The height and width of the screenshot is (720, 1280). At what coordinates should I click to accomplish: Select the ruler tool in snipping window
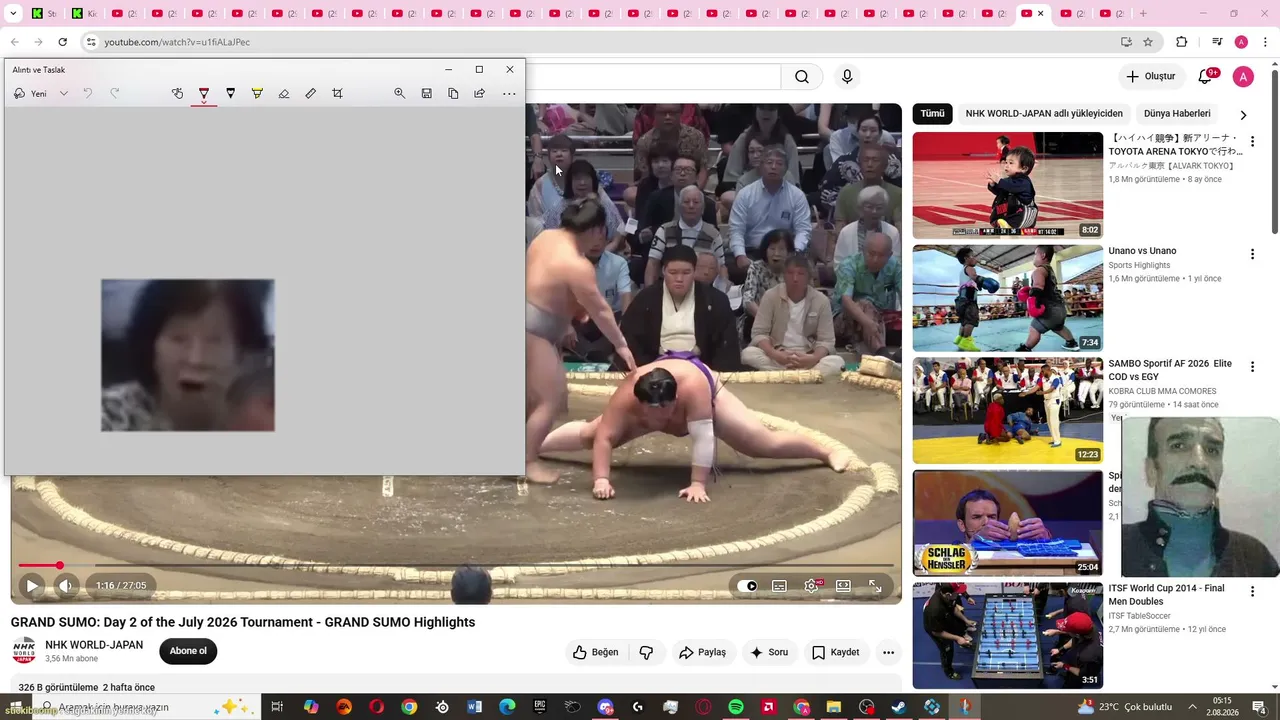(311, 93)
